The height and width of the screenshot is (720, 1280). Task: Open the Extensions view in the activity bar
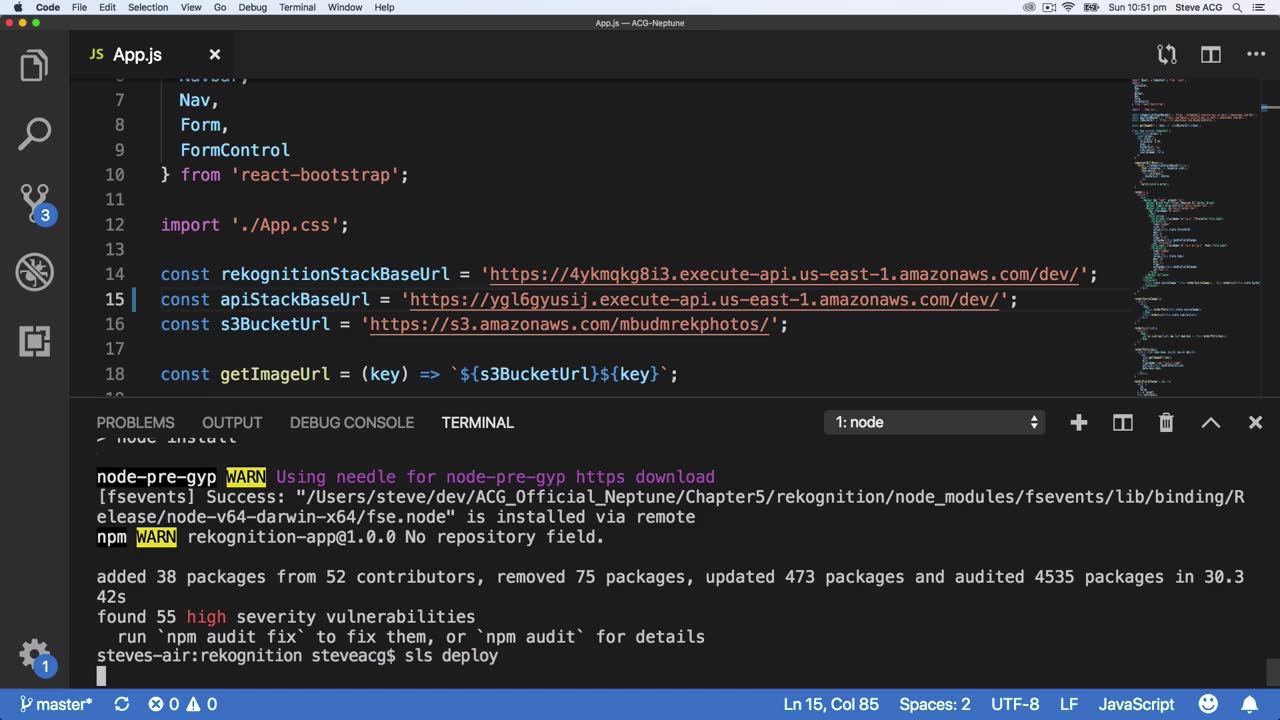click(34, 341)
